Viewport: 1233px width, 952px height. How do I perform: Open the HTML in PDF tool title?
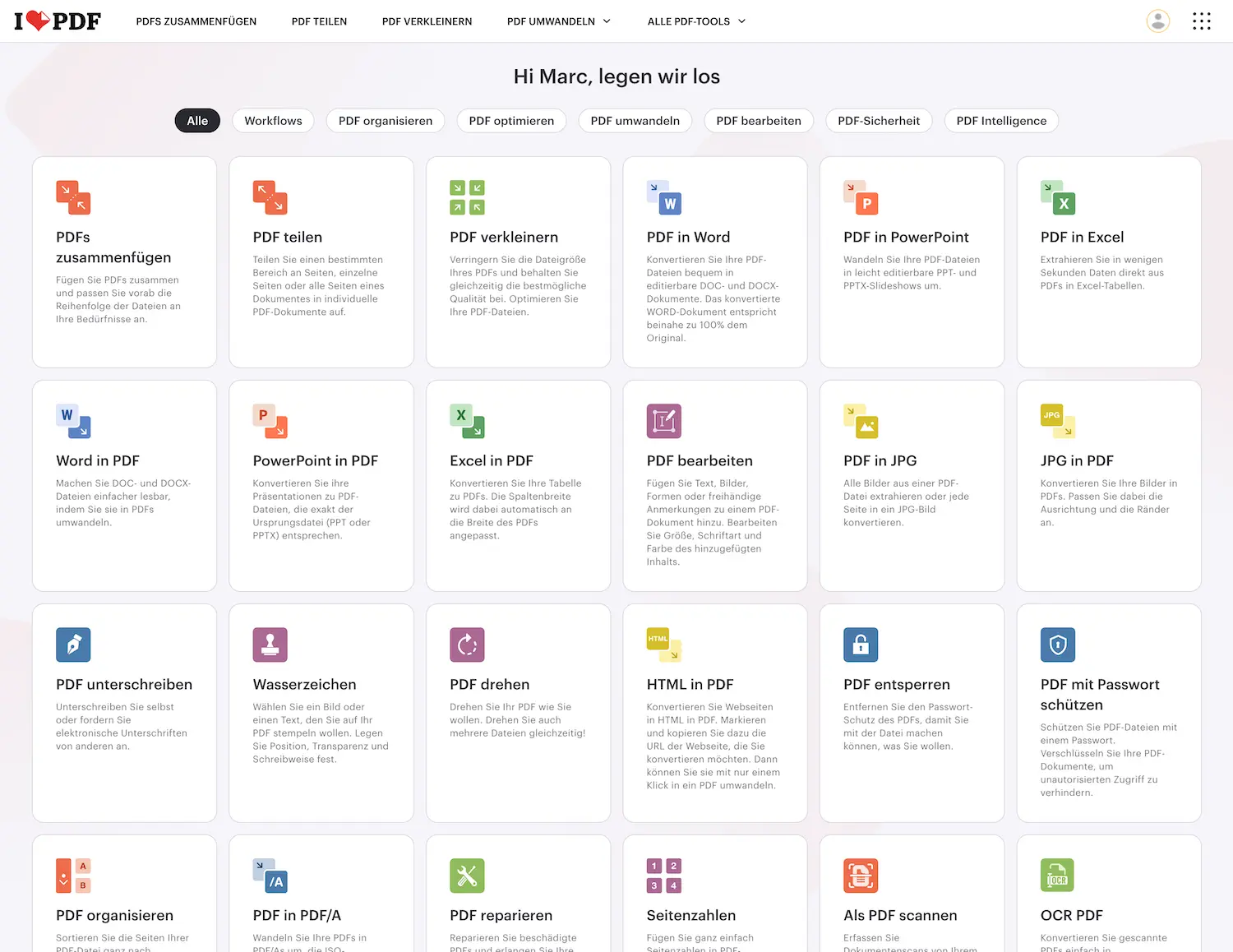pyautogui.click(x=690, y=685)
